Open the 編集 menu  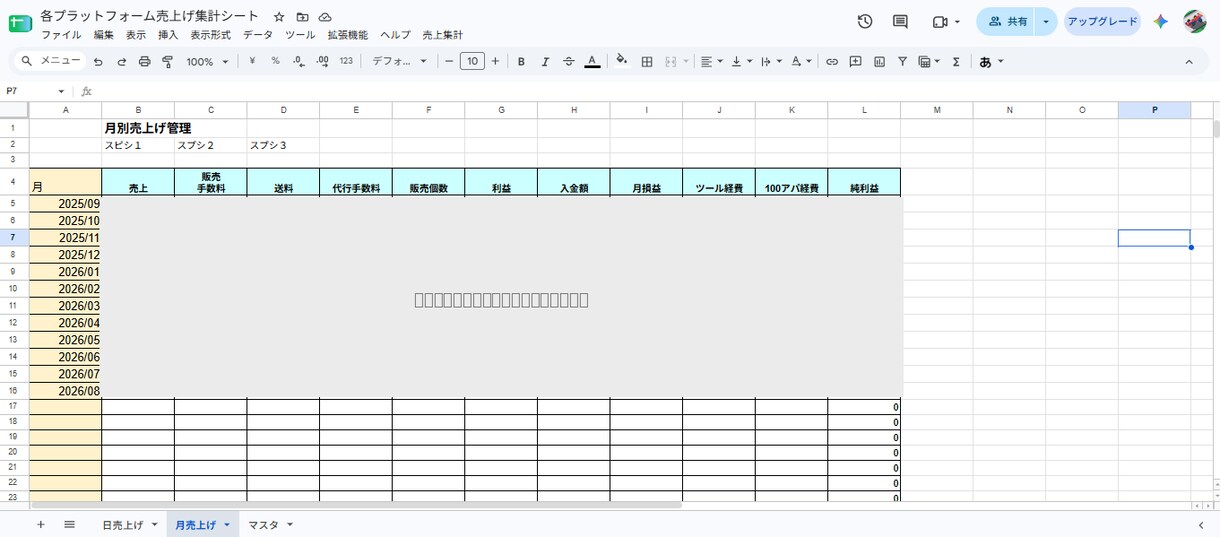tap(104, 35)
